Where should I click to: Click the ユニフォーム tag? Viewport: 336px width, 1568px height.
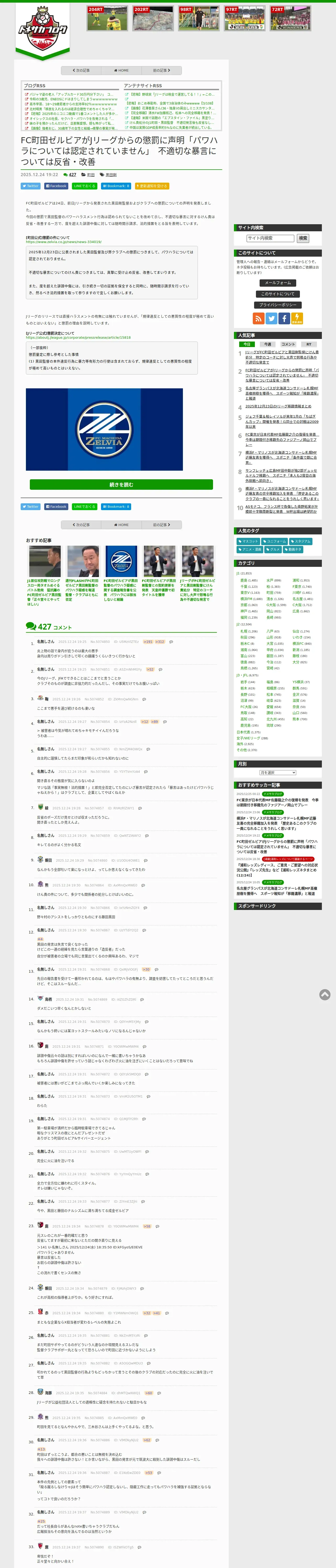tap(275, 541)
